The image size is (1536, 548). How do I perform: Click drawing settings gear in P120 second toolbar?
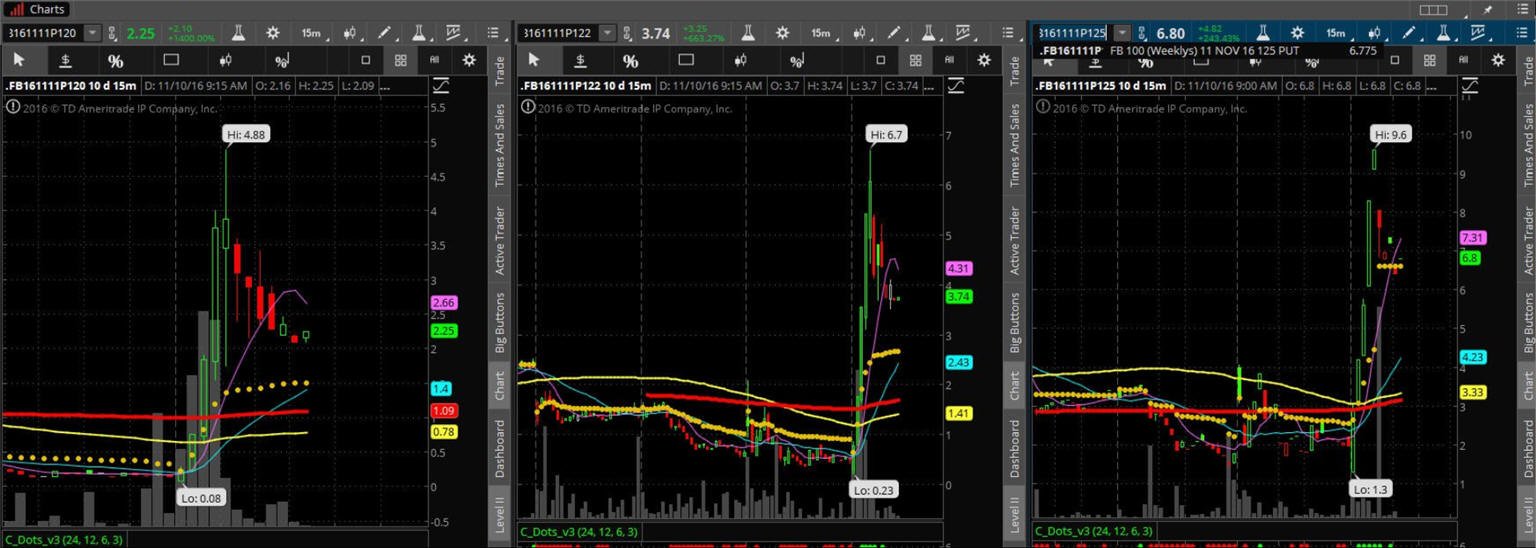(469, 60)
